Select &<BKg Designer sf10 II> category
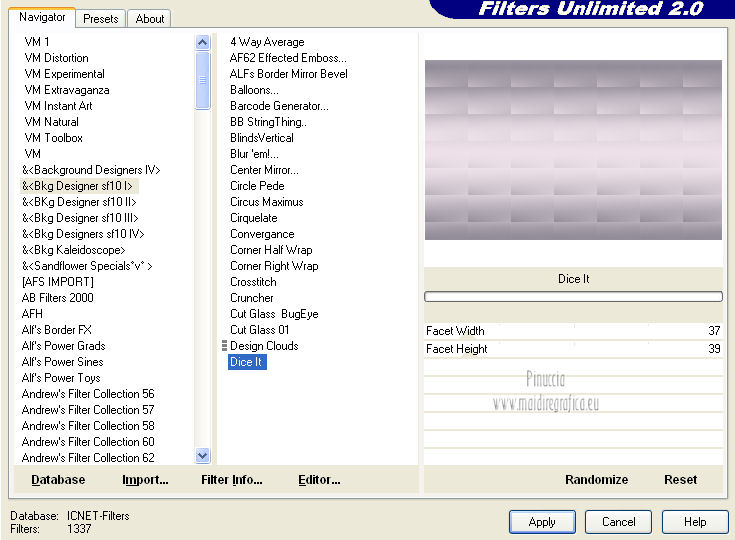This screenshot has height=540, width=735. [x=79, y=202]
